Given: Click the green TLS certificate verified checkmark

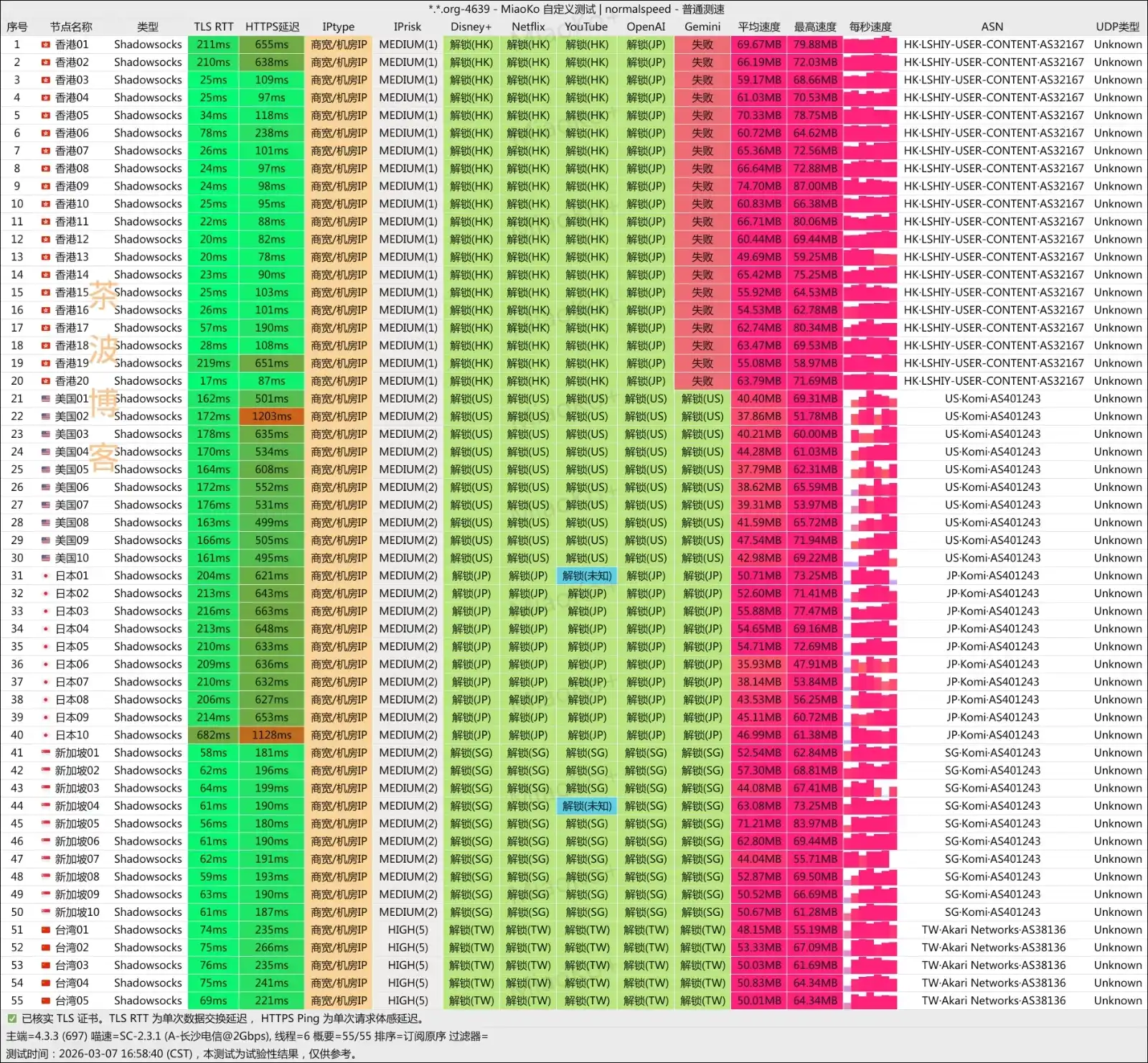Looking at the screenshot, I should 12,1018.
